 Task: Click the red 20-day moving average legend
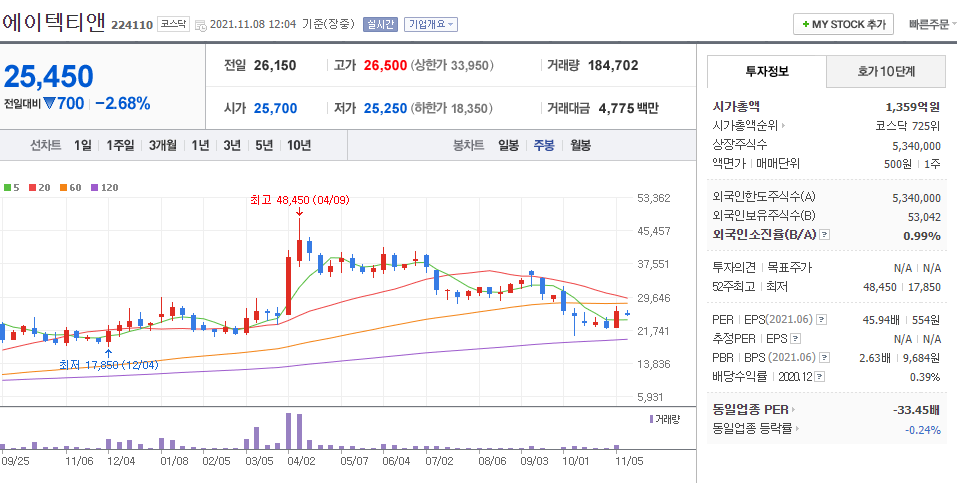coord(39,187)
